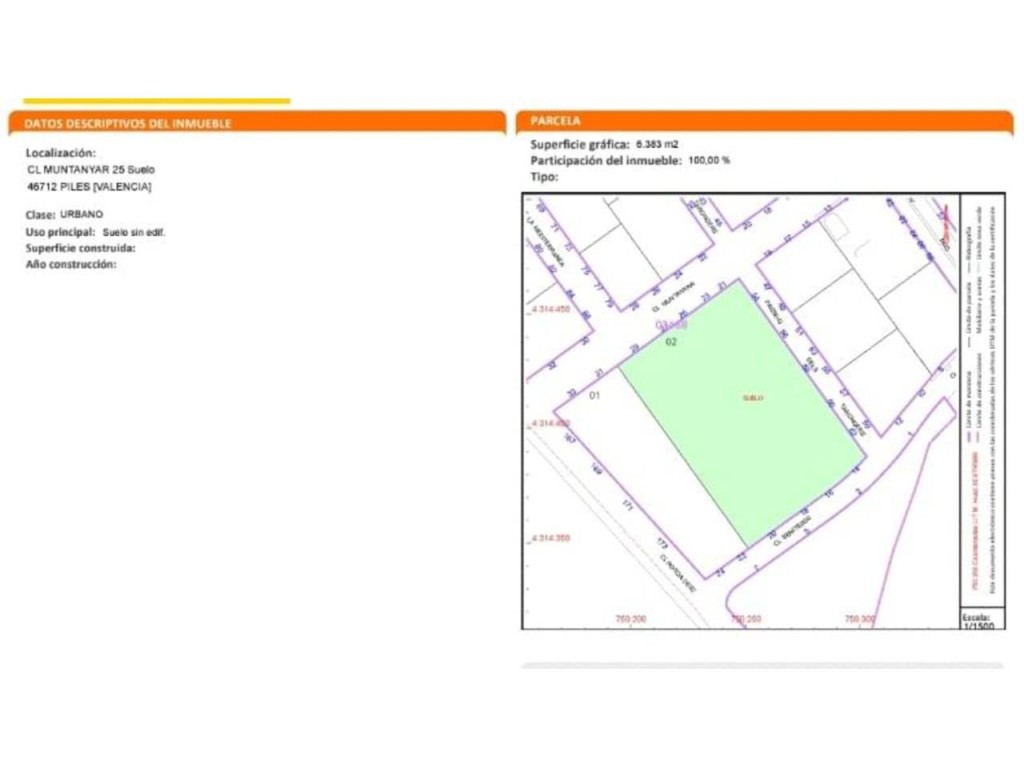Click house number 171 on the map
The height and width of the screenshot is (768, 1024).
pos(628,505)
